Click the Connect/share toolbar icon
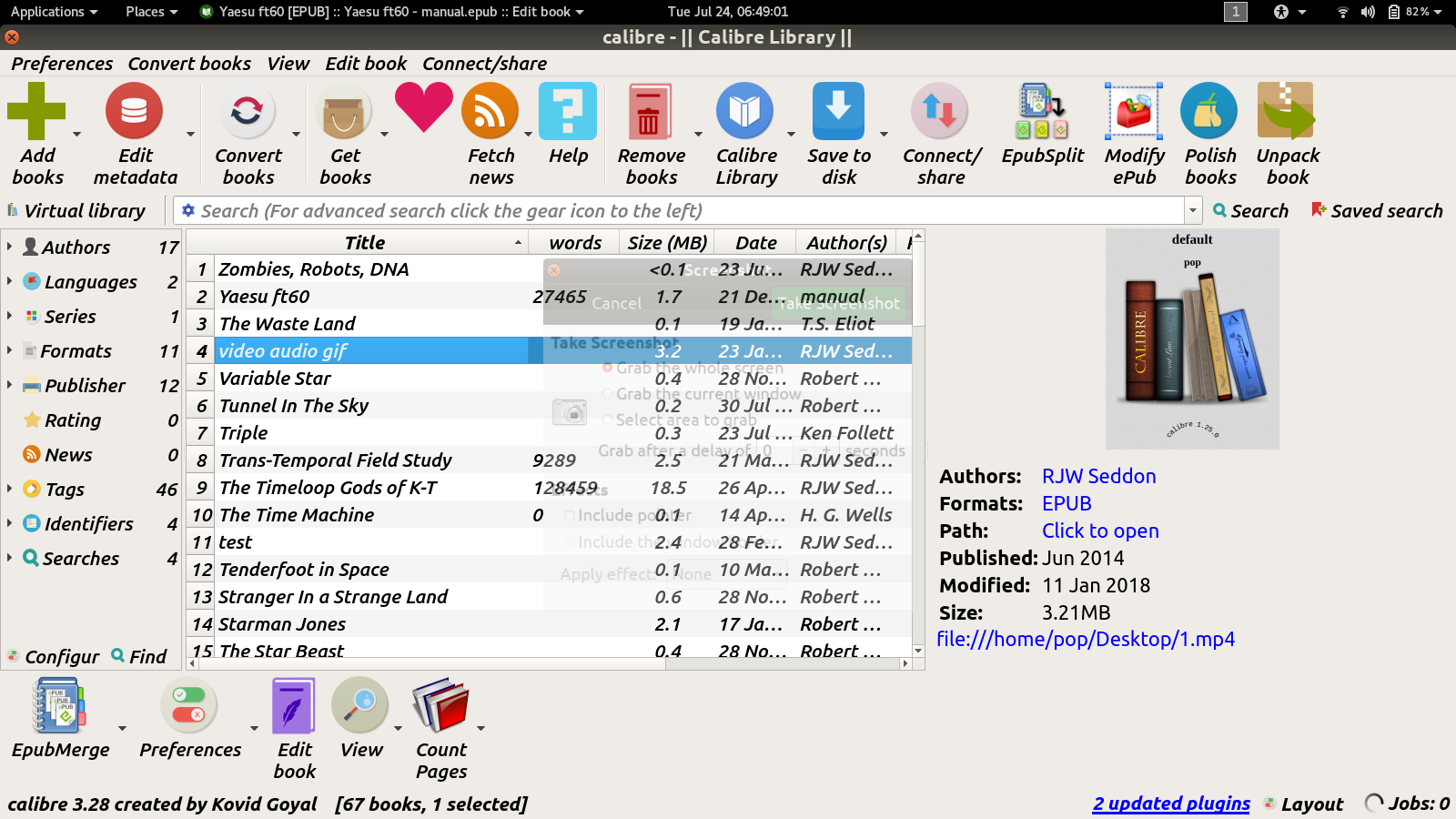Viewport: 1456px width, 819px height. [x=940, y=111]
